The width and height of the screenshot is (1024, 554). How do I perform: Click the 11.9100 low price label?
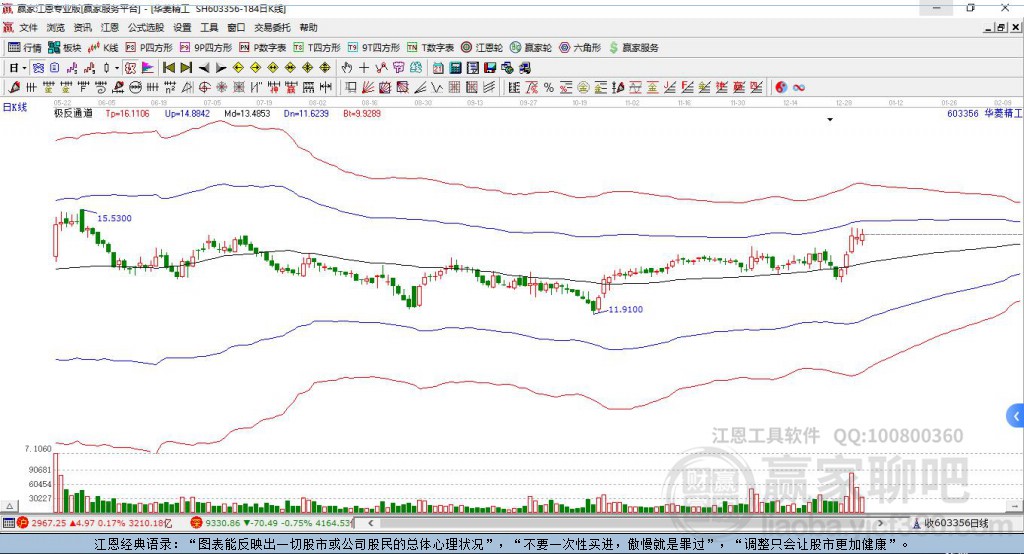(x=626, y=309)
